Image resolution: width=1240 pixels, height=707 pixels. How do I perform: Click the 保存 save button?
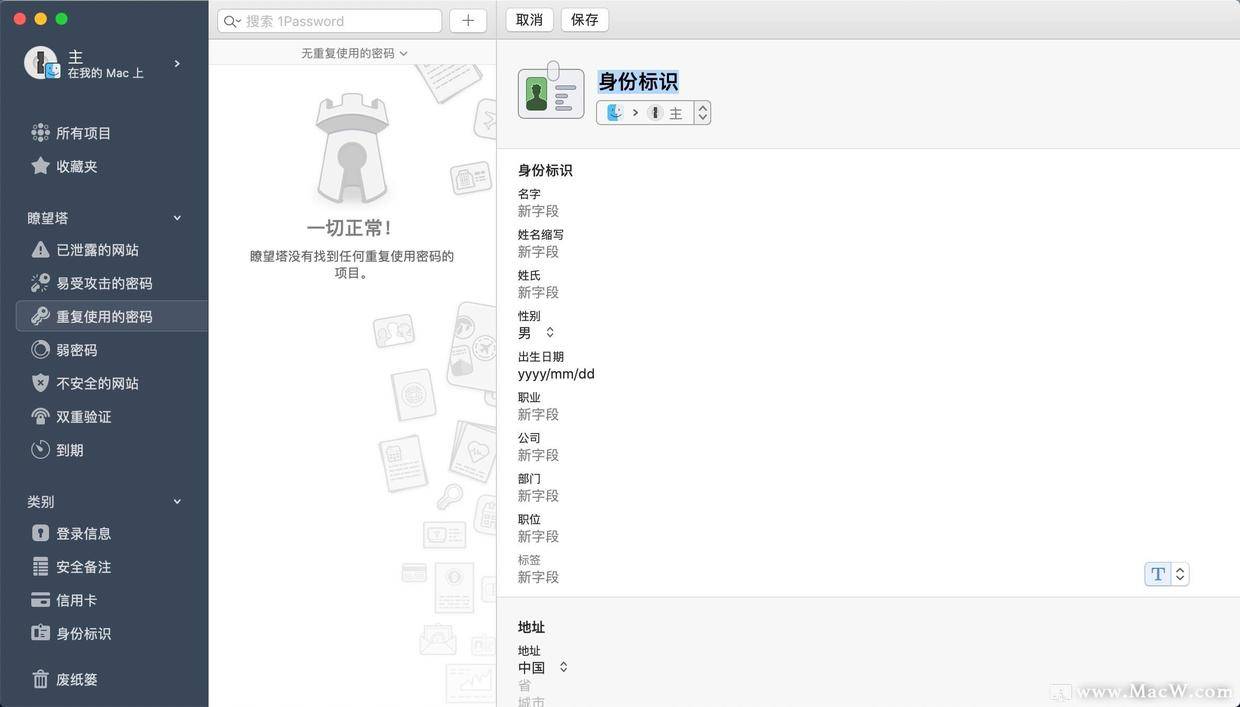point(584,20)
